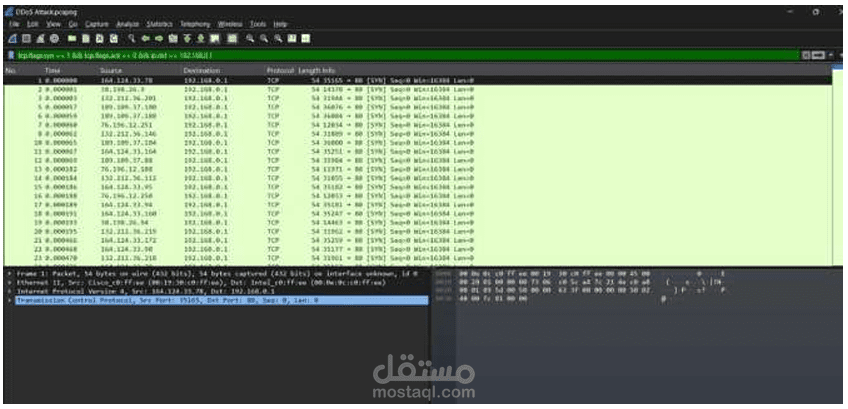Start capturing packets with the shark fin icon
The width and height of the screenshot is (848, 409).
tap(12, 38)
